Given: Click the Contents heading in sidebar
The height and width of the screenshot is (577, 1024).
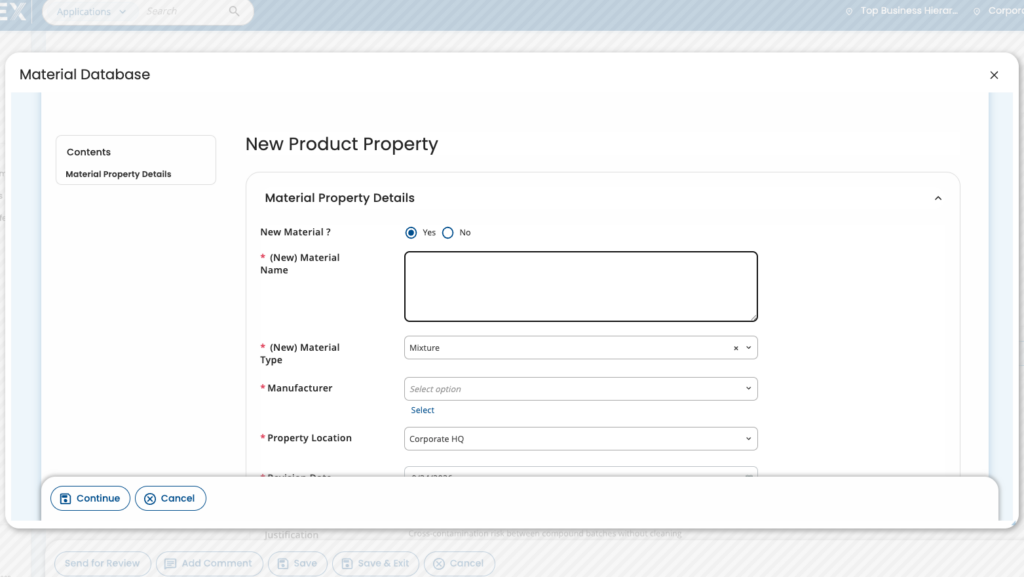Looking at the screenshot, I should [89, 152].
